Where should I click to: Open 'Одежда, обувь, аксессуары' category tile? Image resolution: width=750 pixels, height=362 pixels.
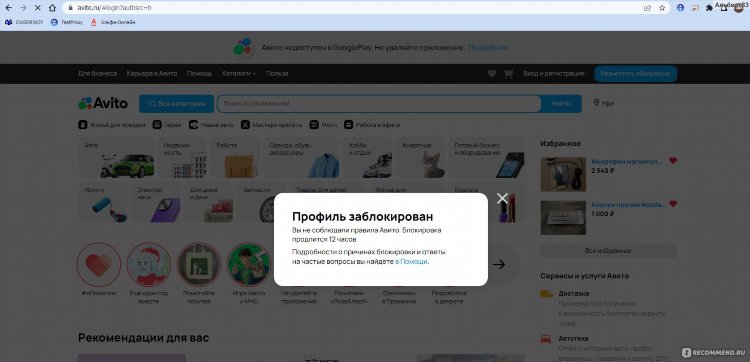click(x=301, y=158)
